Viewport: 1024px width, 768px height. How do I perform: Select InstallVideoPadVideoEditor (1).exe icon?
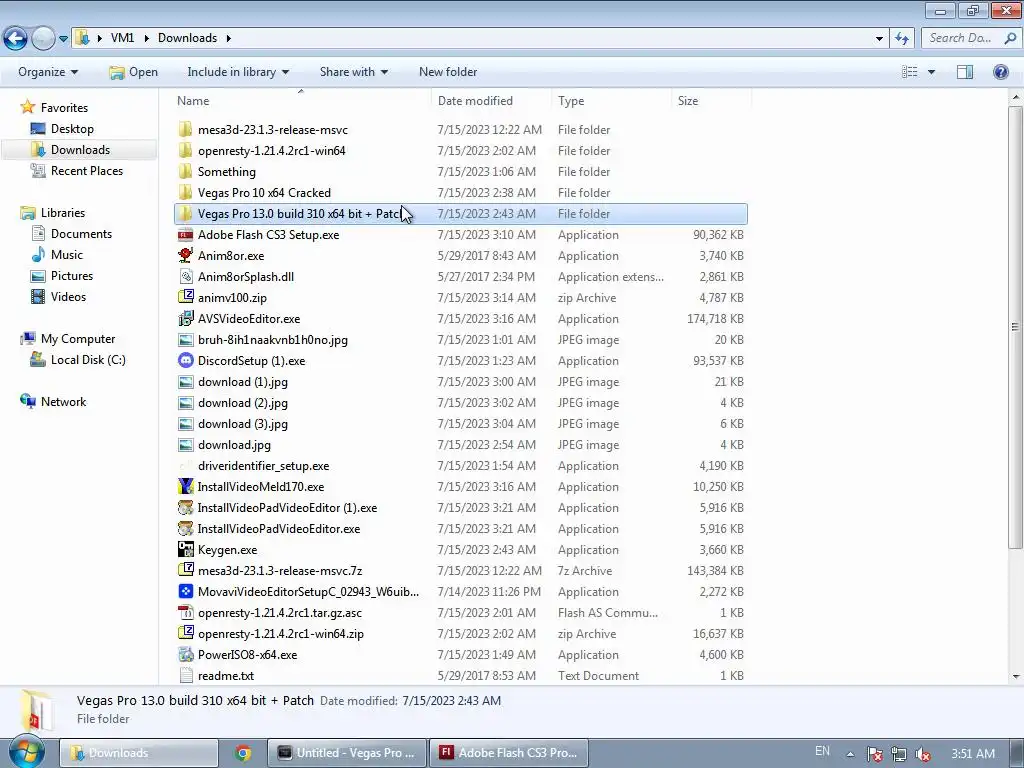click(x=185, y=507)
